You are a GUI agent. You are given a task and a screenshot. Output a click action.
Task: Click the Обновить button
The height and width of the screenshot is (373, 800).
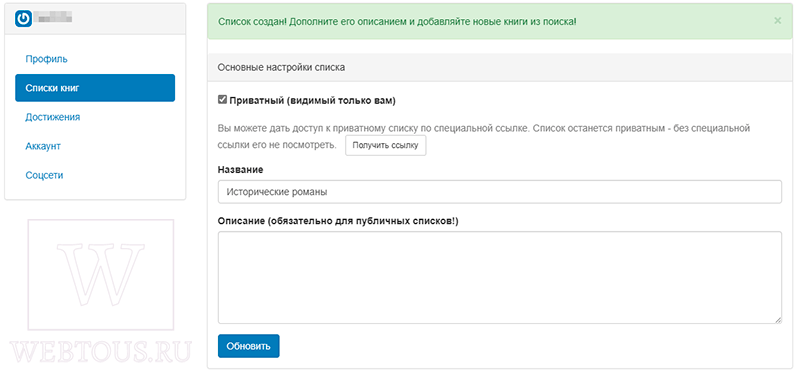[x=248, y=346]
